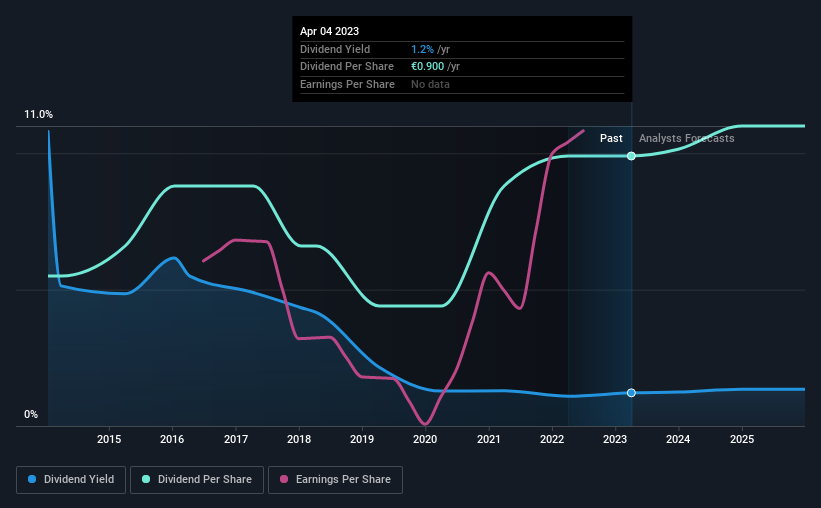Click the tooltip Earnings Per Share row label
The width and height of the screenshot is (821, 508).
tap(347, 84)
